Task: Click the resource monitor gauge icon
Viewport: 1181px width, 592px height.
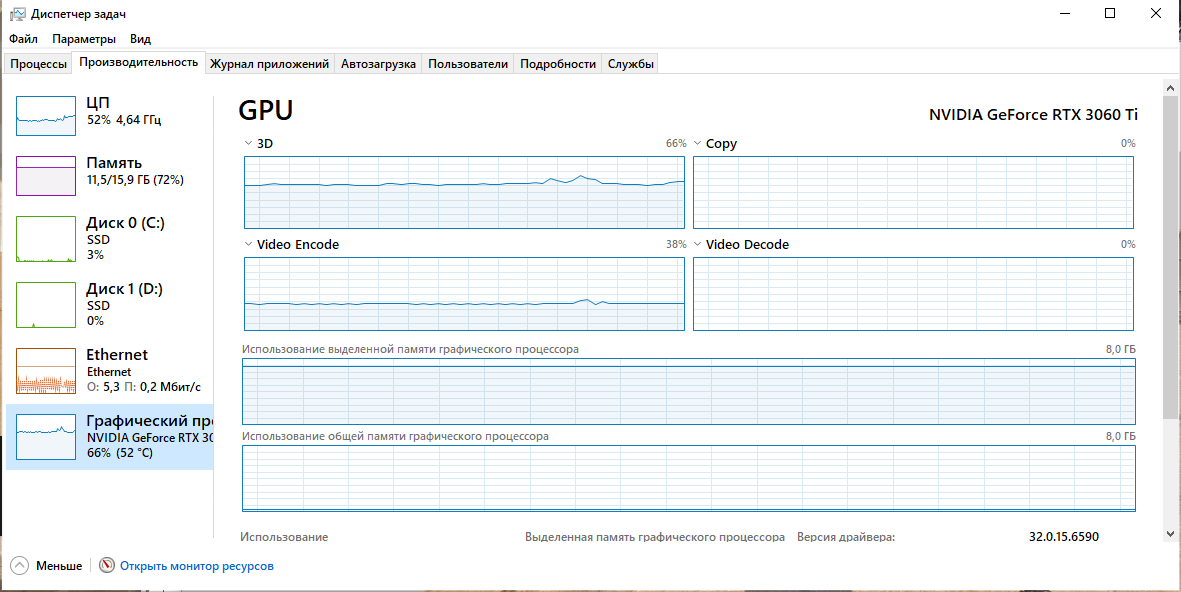Action: 107,566
